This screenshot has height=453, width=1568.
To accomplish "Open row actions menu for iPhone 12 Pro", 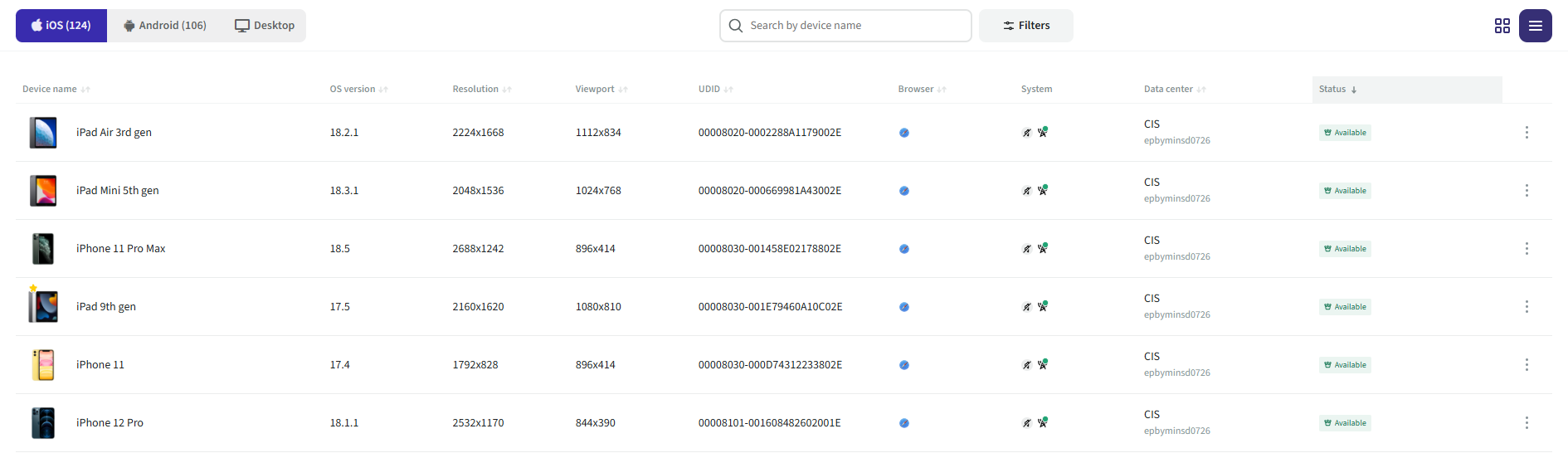I will pyautogui.click(x=1527, y=423).
